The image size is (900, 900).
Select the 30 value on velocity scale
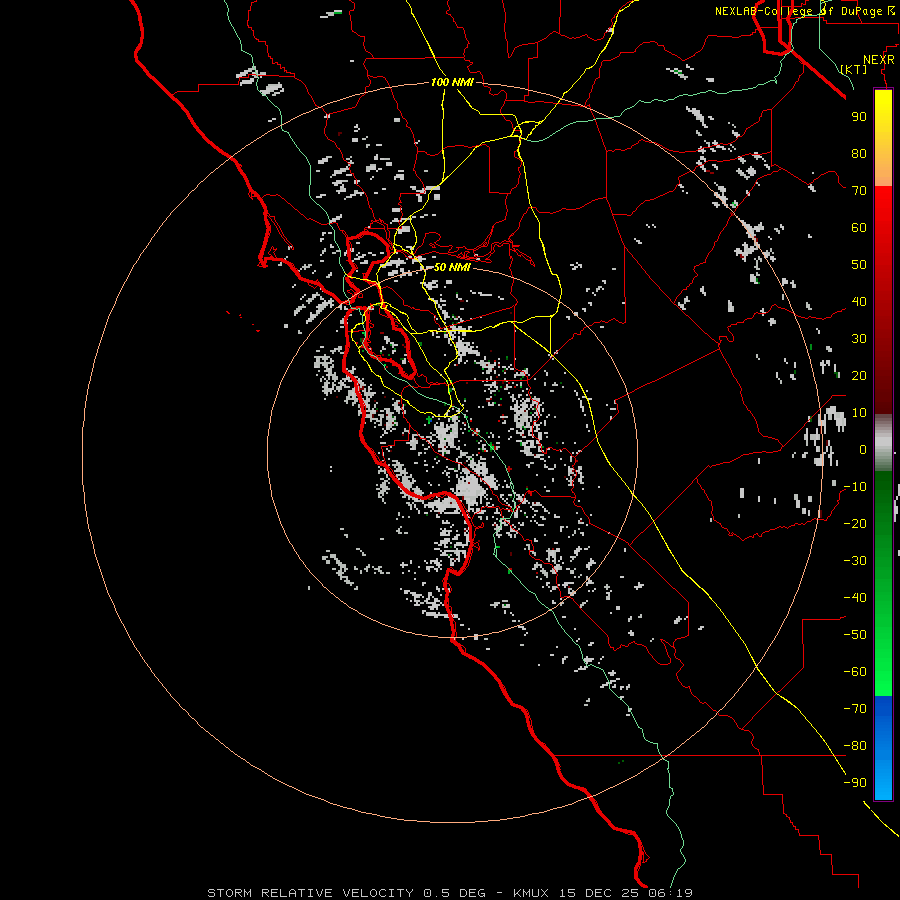pyautogui.click(x=859, y=339)
